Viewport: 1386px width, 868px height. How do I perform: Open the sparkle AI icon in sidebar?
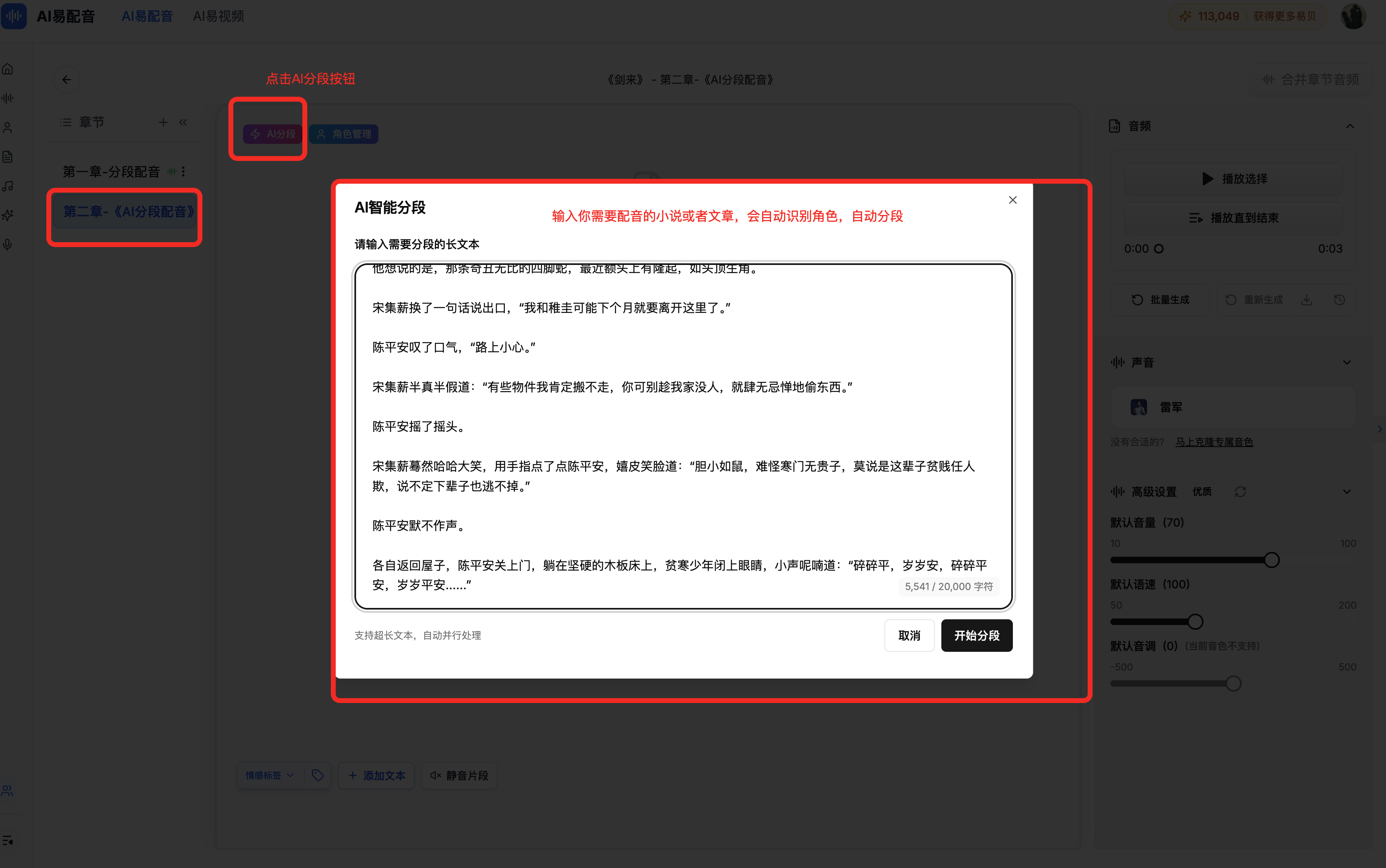point(8,215)
